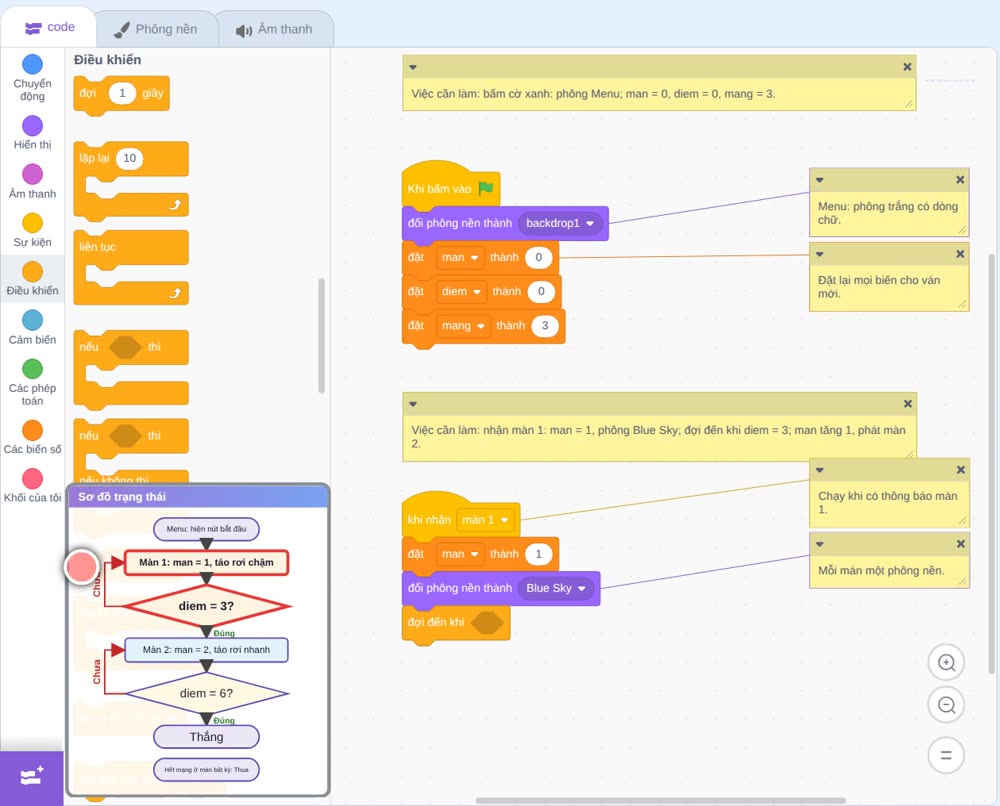Click the value 3 in the mang block
This screenshot has width=1000, height=806.
[x=545, y=326]
